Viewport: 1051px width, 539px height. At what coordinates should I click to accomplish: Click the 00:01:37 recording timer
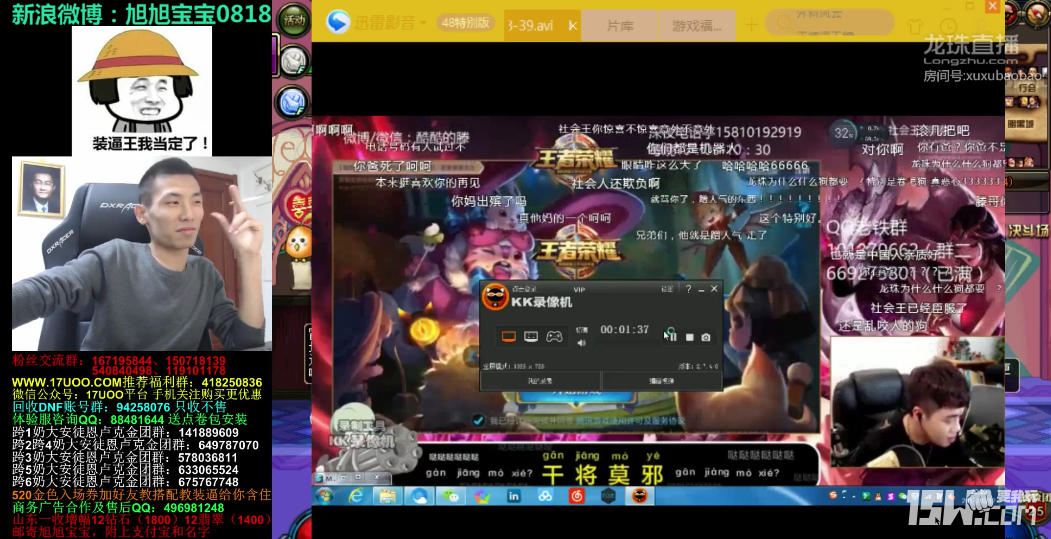625,329
